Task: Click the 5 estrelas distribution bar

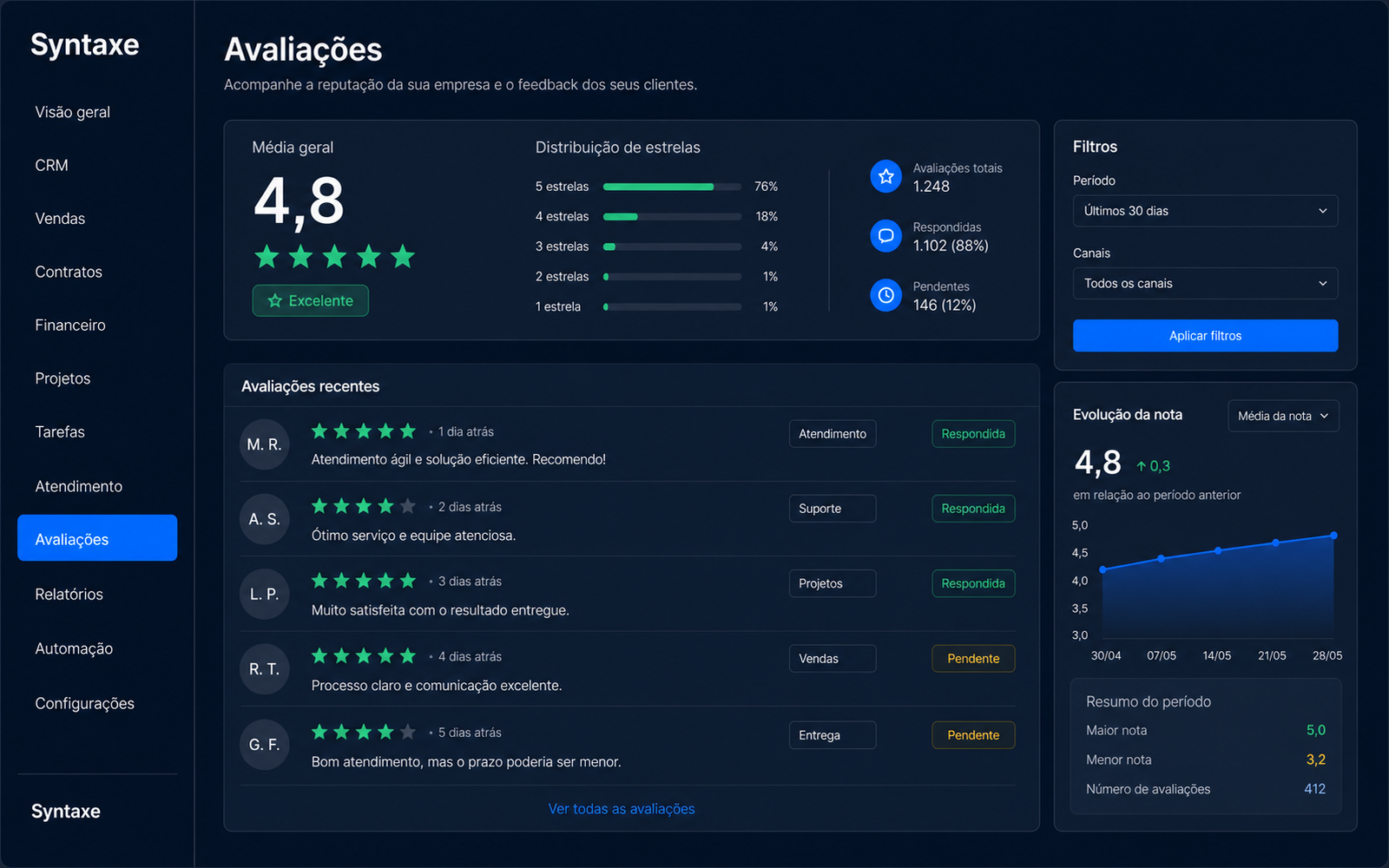Action: pos(672,187)
